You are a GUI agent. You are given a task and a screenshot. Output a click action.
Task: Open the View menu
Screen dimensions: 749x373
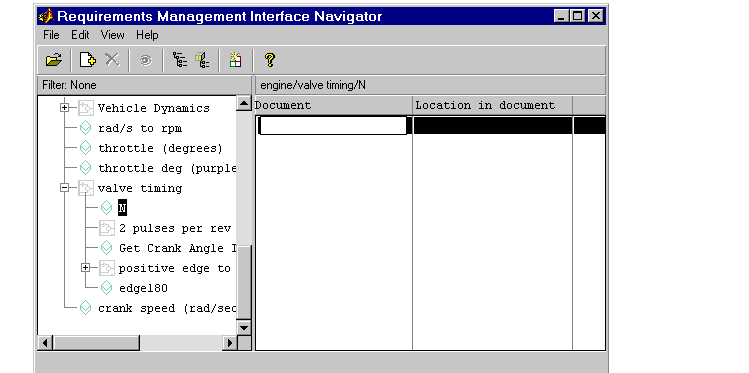[112, 35]
